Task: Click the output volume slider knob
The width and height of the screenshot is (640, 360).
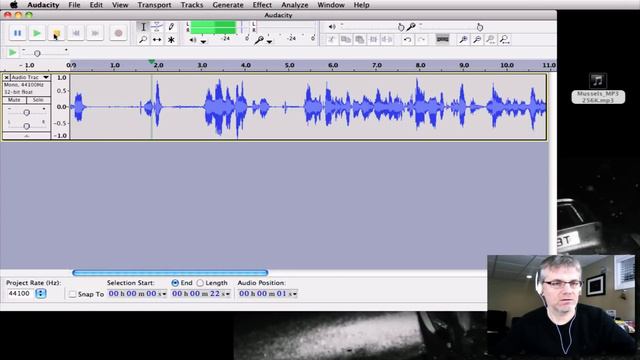Action: tap(401, 27)
